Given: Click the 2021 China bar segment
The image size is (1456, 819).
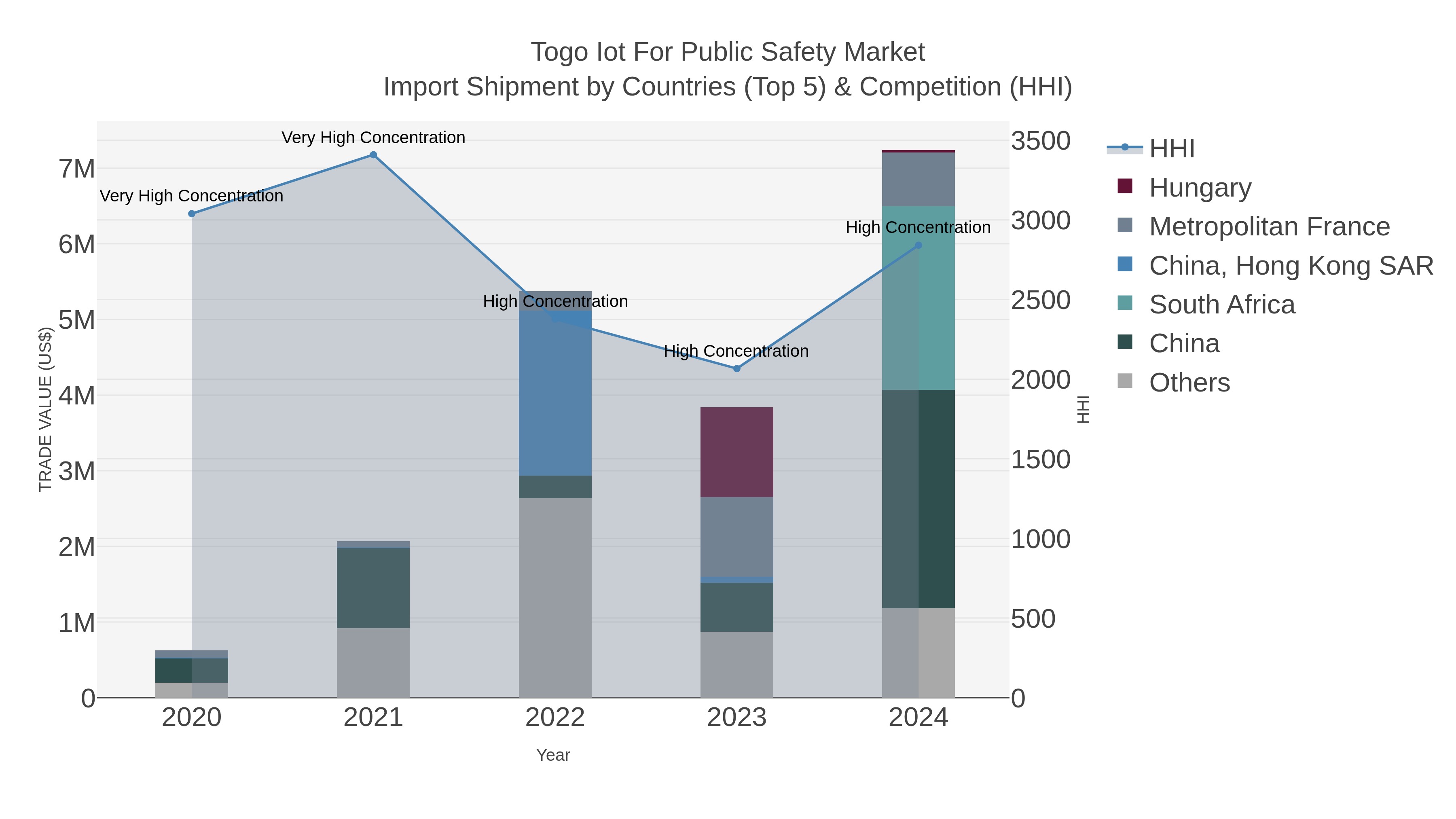Looking at the screenshot, I should 373,588.
